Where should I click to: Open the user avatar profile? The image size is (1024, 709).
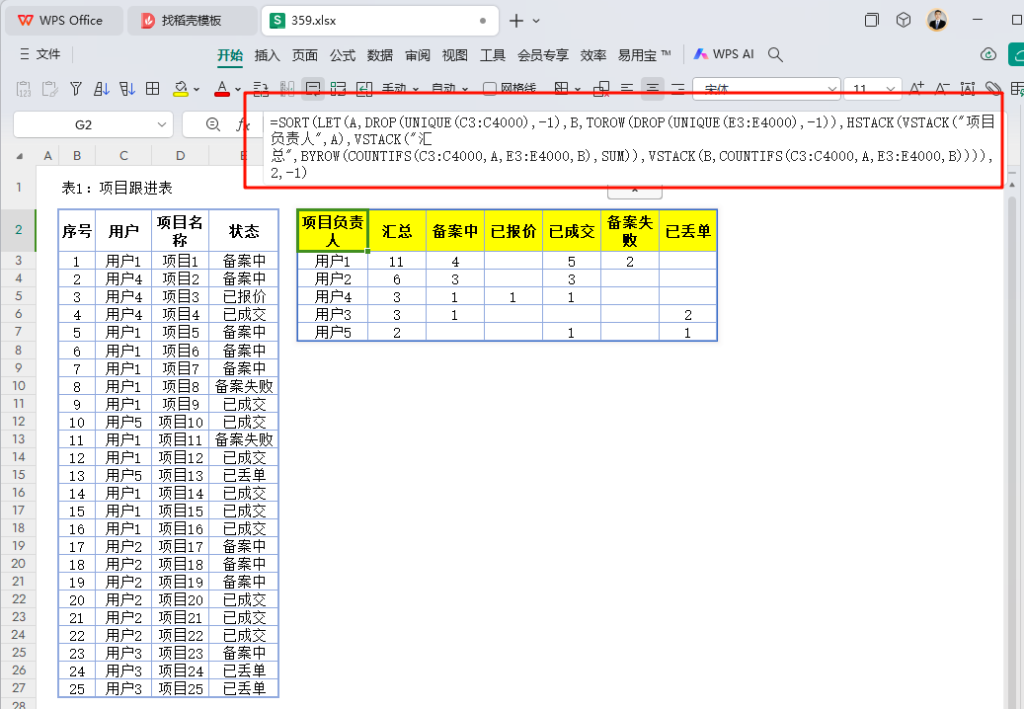tap(937, 20)
